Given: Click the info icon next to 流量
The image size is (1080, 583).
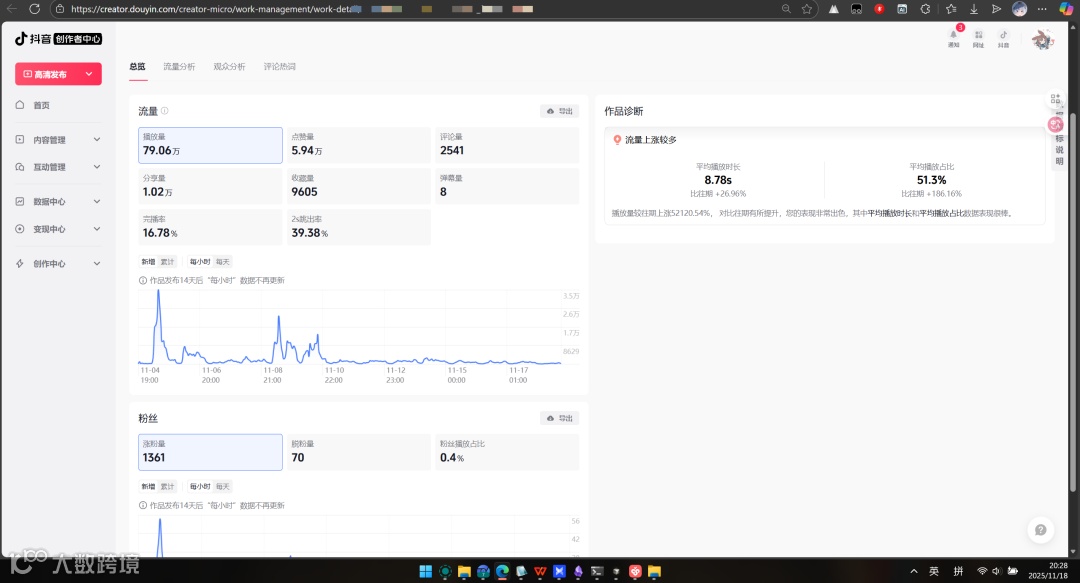Looking at the screenshot, I should pos(165,111).
